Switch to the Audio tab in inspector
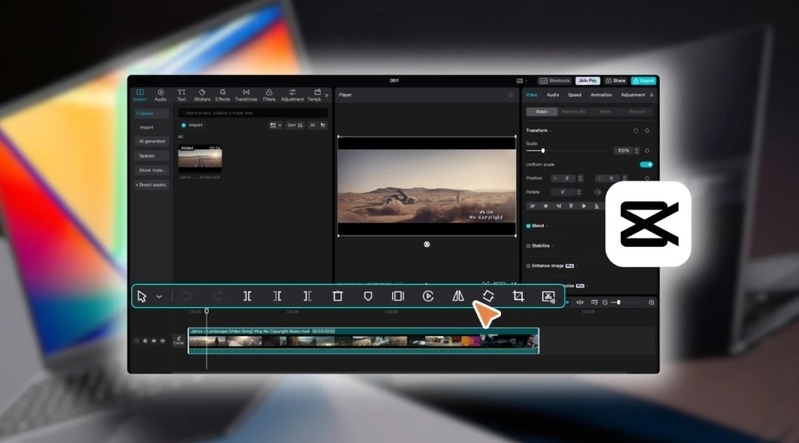799x443 pixels. pos(553,95)
